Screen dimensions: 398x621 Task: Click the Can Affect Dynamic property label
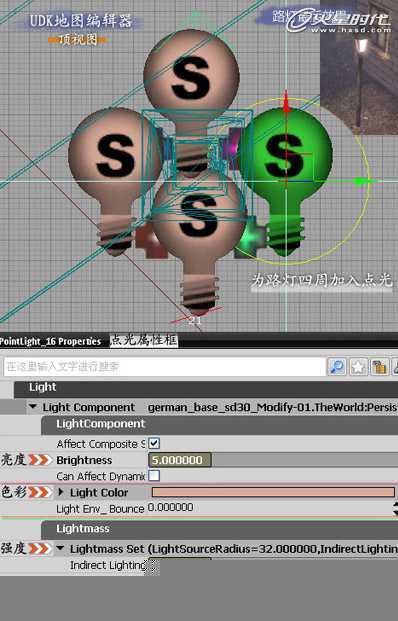click(x=101, y=476)
